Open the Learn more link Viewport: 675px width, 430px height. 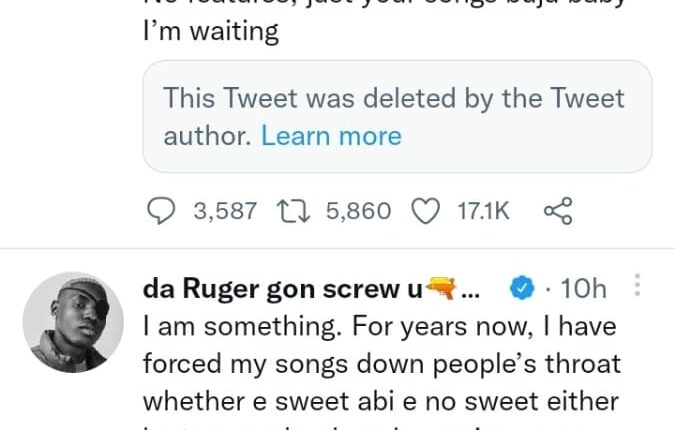click(x=331, y=135)
